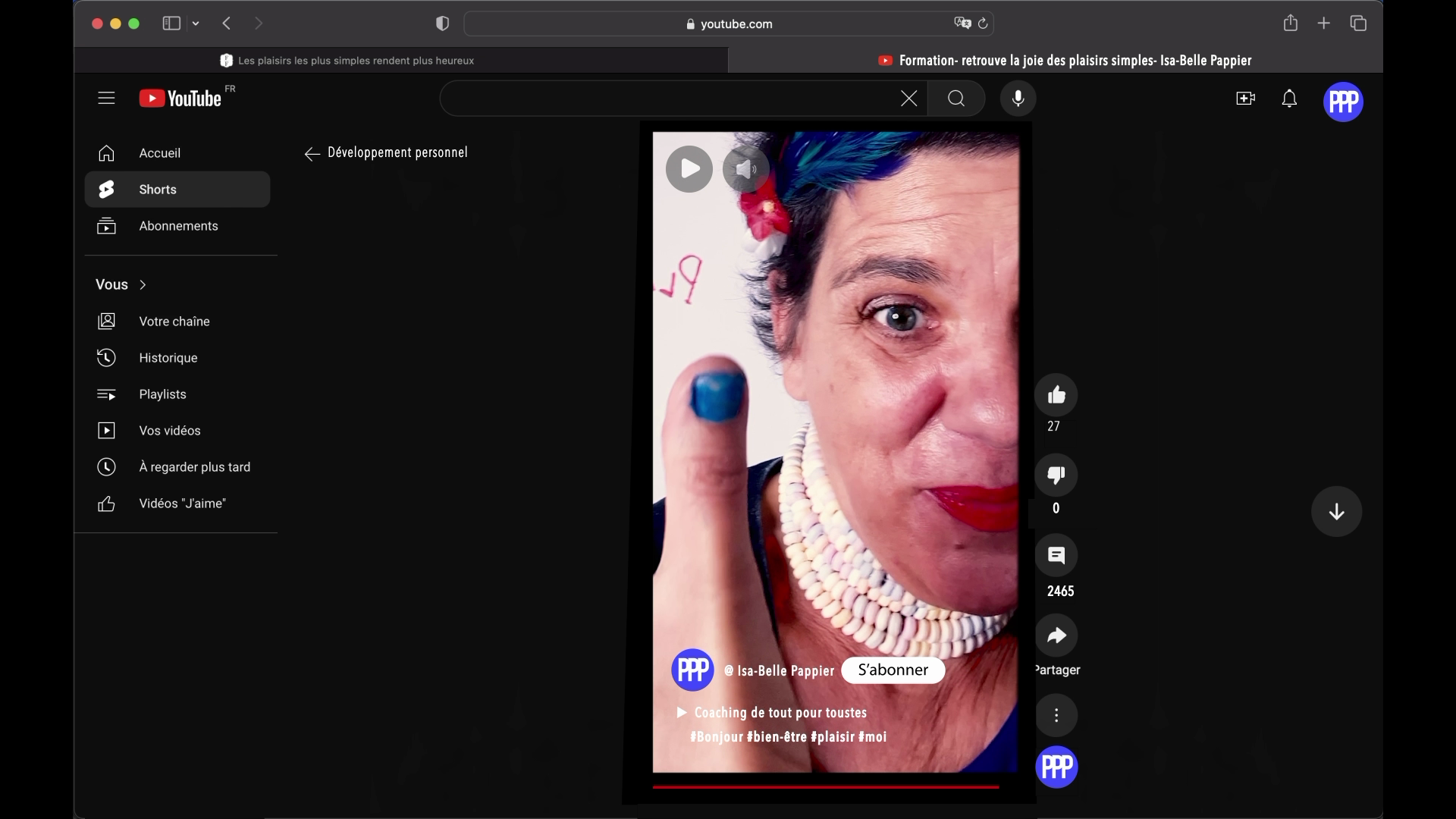Click the S'abonner subscribe button
This screenshot has height=819, width=1456.
[893, 670]
